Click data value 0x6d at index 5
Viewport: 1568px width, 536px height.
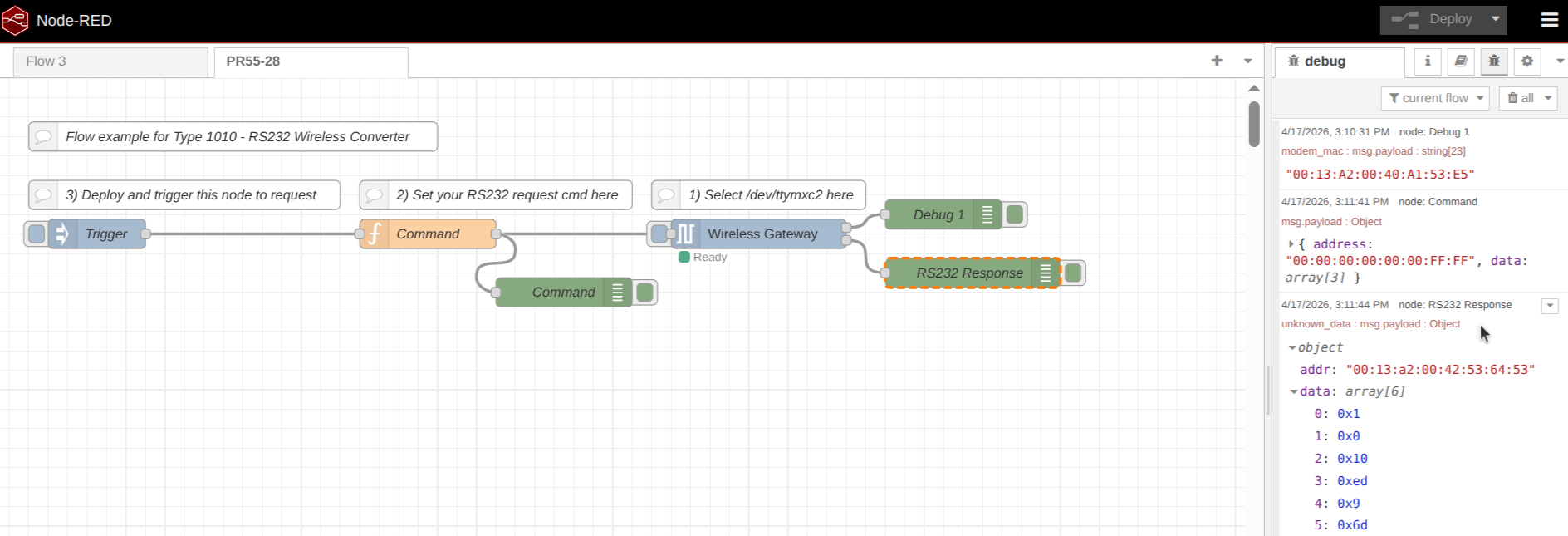tap(1352, 525)
